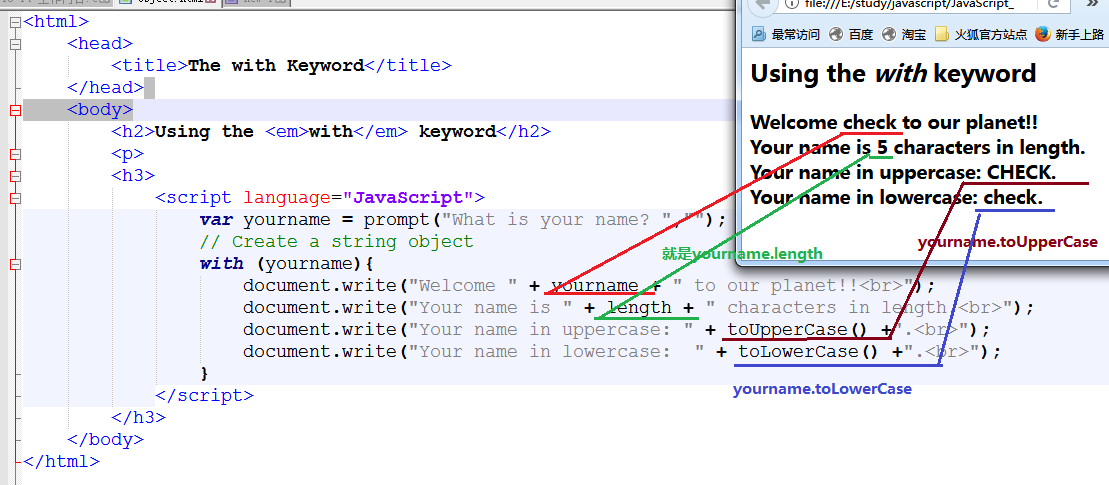Click the toUpperCase() document.write line
This screenshot has height=485, width=1109.
click(616, 329)
